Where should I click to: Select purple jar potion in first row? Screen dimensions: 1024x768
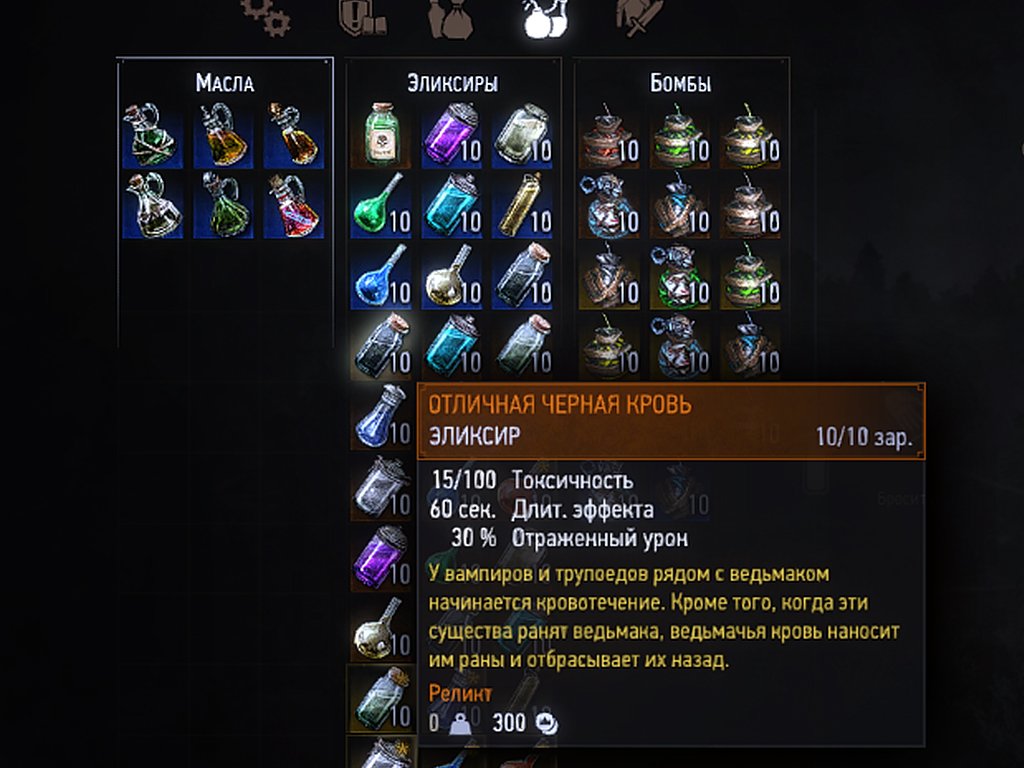tap(451, 135)
